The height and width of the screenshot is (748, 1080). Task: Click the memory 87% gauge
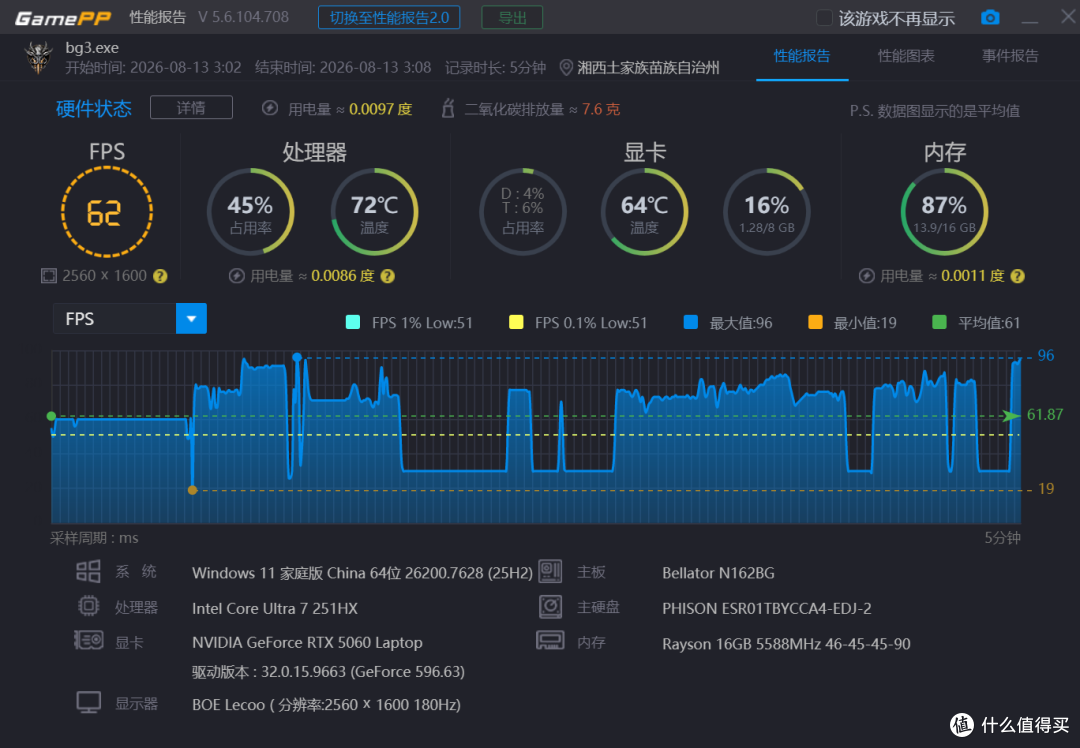pyautogui.click(x=944, y=212)
